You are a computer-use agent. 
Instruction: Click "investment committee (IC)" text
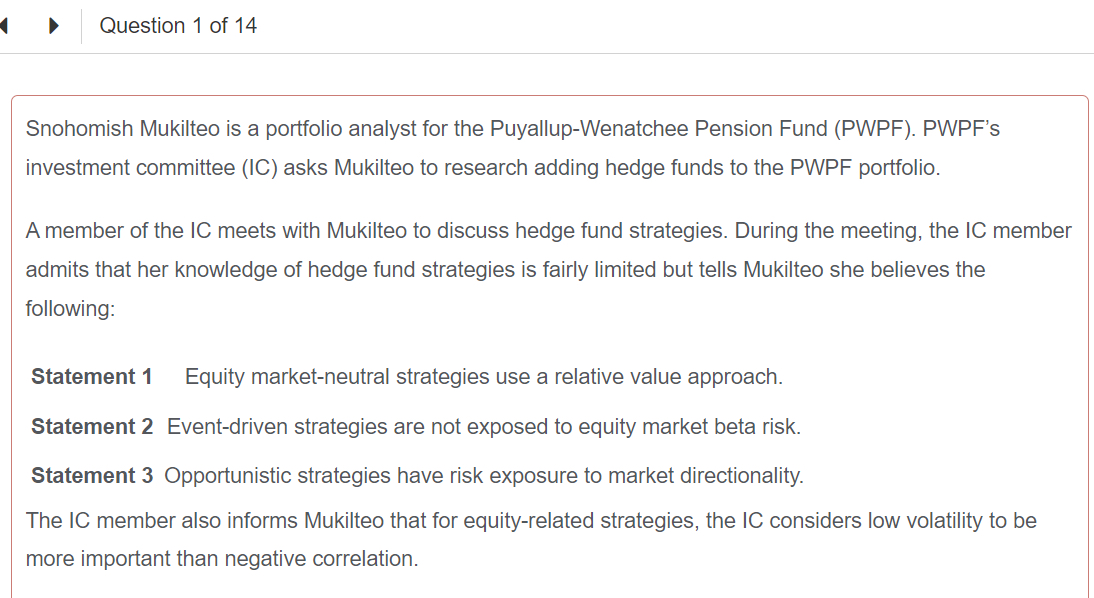pos(150,168)
